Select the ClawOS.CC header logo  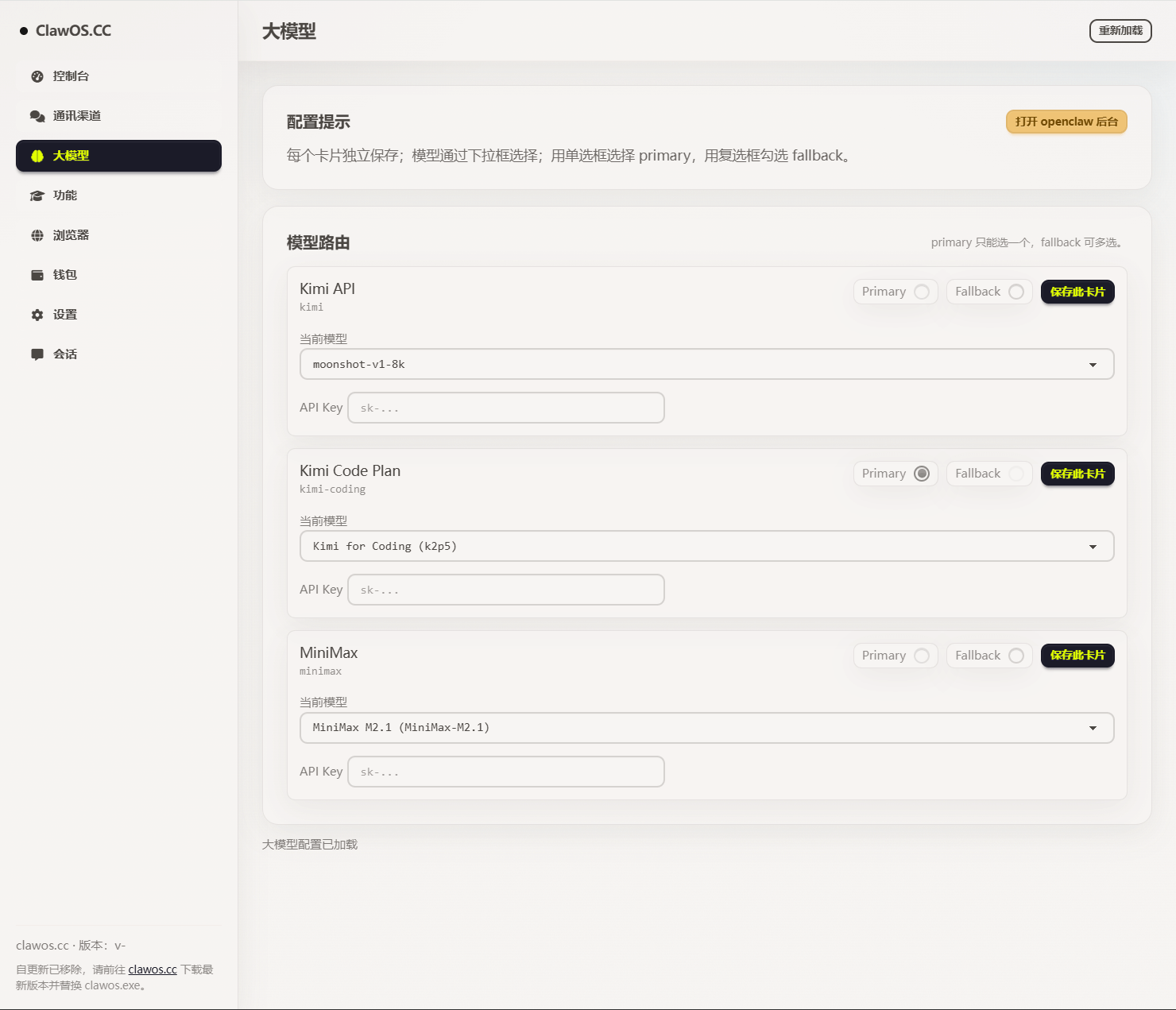pos(74,30)
